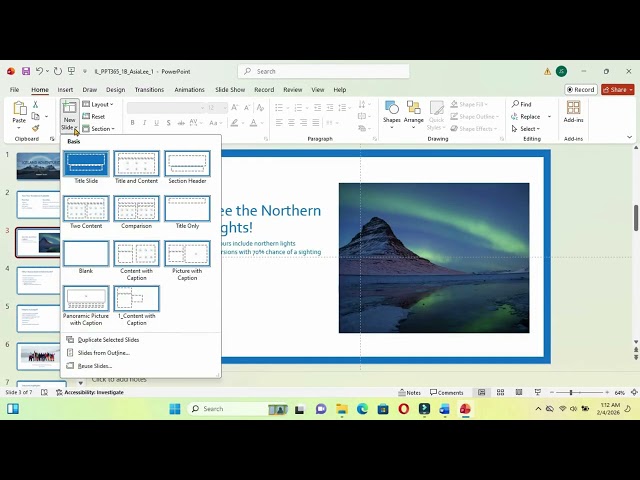This screenshot has width=640, height=480.
Task: Open the Arrange menu
Action: coord(413,114)
